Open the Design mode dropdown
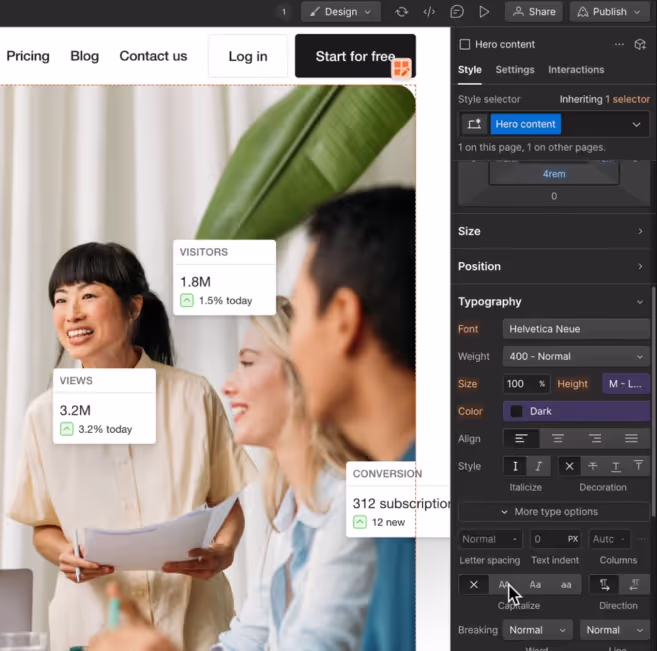Image resolution: width=657 pixels, height=651 pixels. 341,12
